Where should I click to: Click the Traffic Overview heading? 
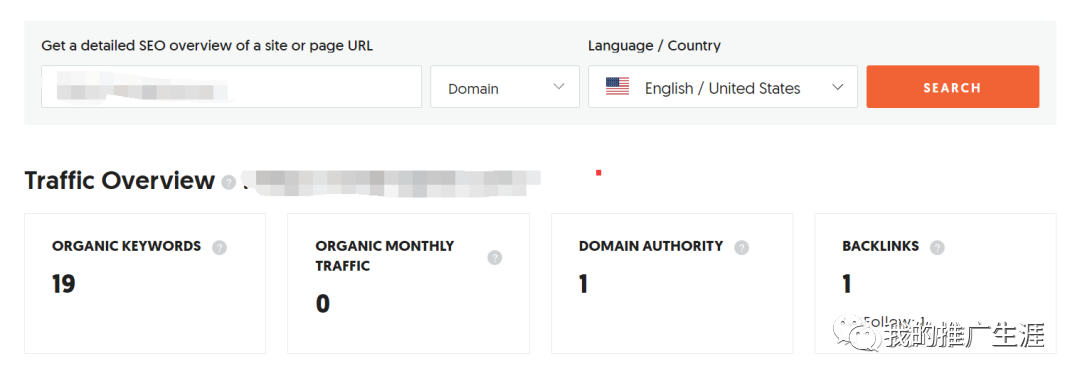120,181
